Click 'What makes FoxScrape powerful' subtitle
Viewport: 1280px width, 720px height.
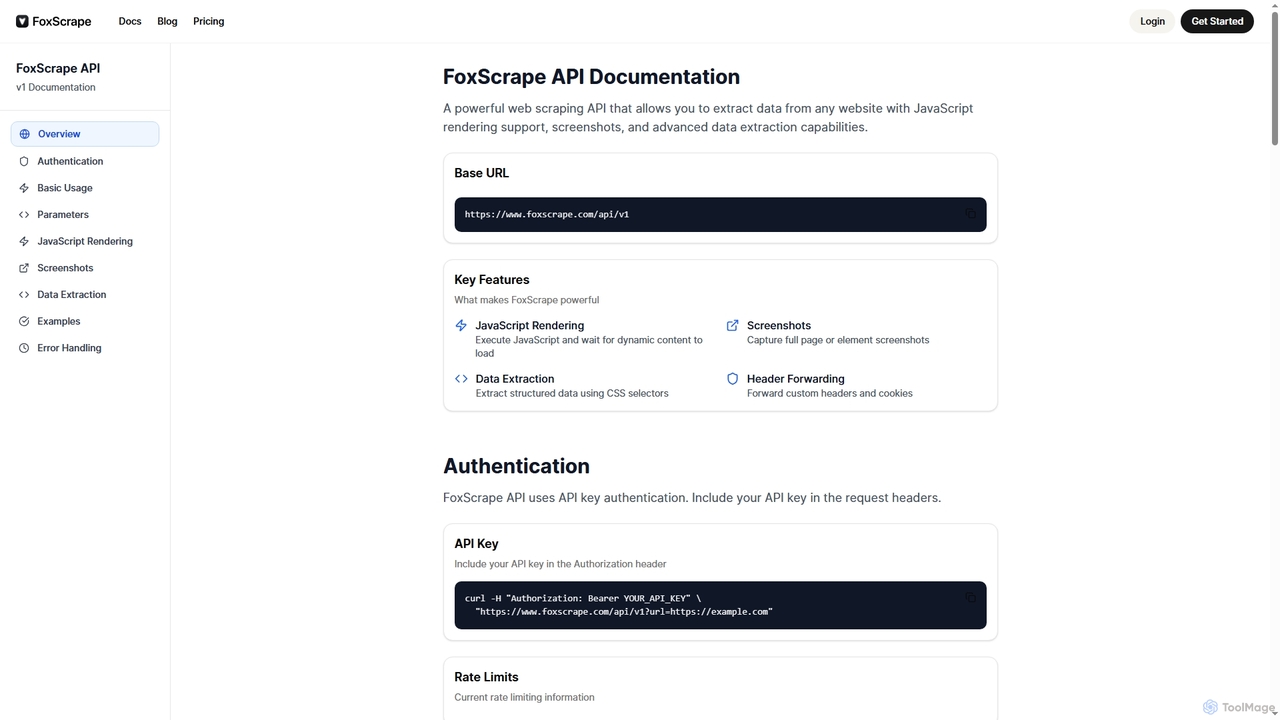[x=527, y=300]
